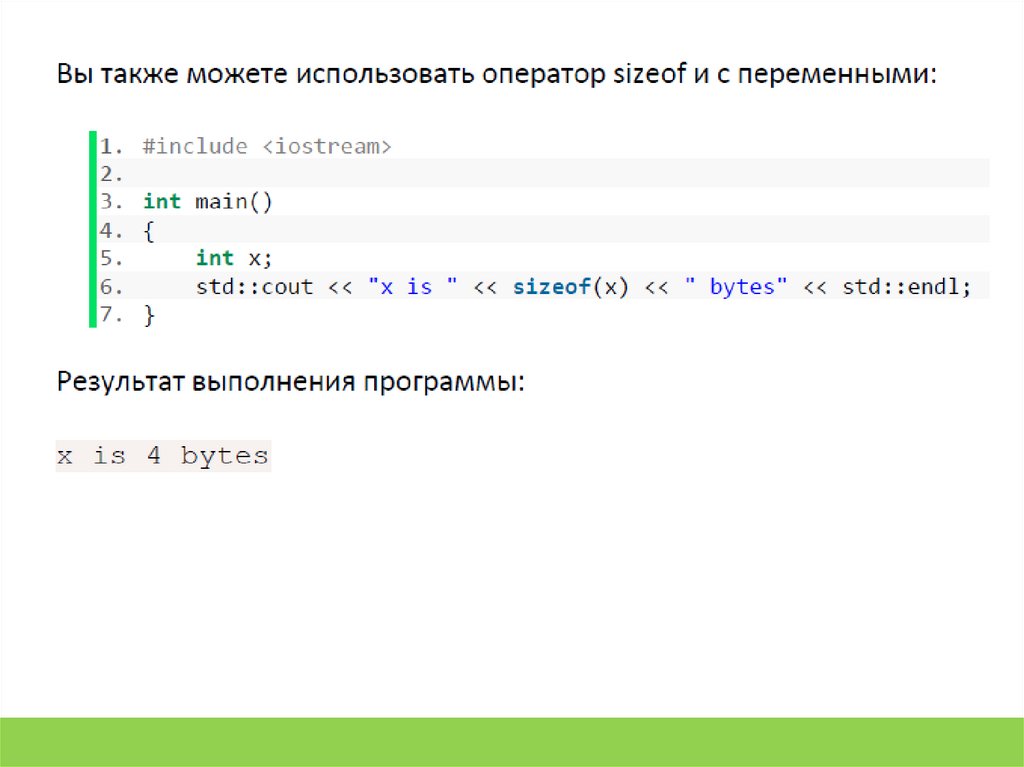This screenshot has height=767, width=1024.
Task: Click the opening brace on line 4
Action: 149,231
